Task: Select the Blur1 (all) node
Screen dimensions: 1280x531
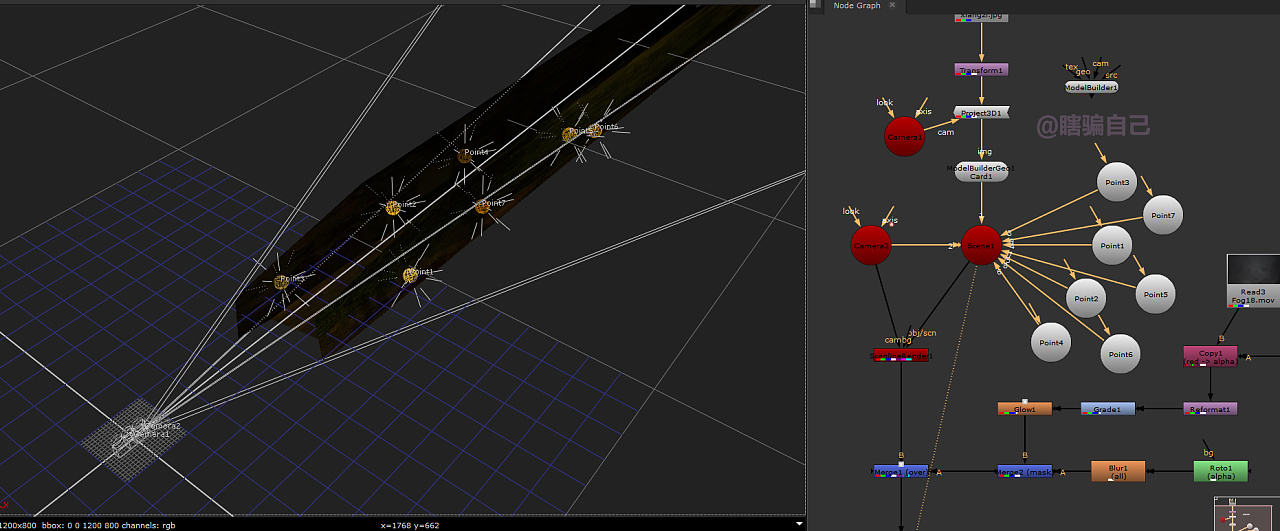Action: pos(1118,471)
